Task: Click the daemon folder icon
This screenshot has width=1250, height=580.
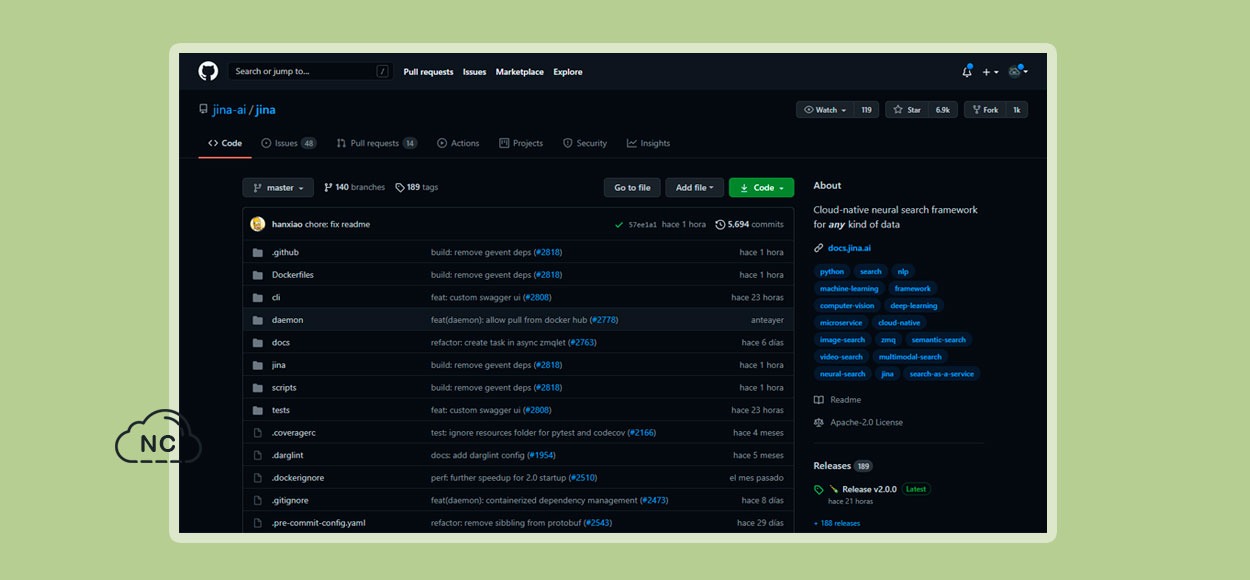Action: point(258,320)
